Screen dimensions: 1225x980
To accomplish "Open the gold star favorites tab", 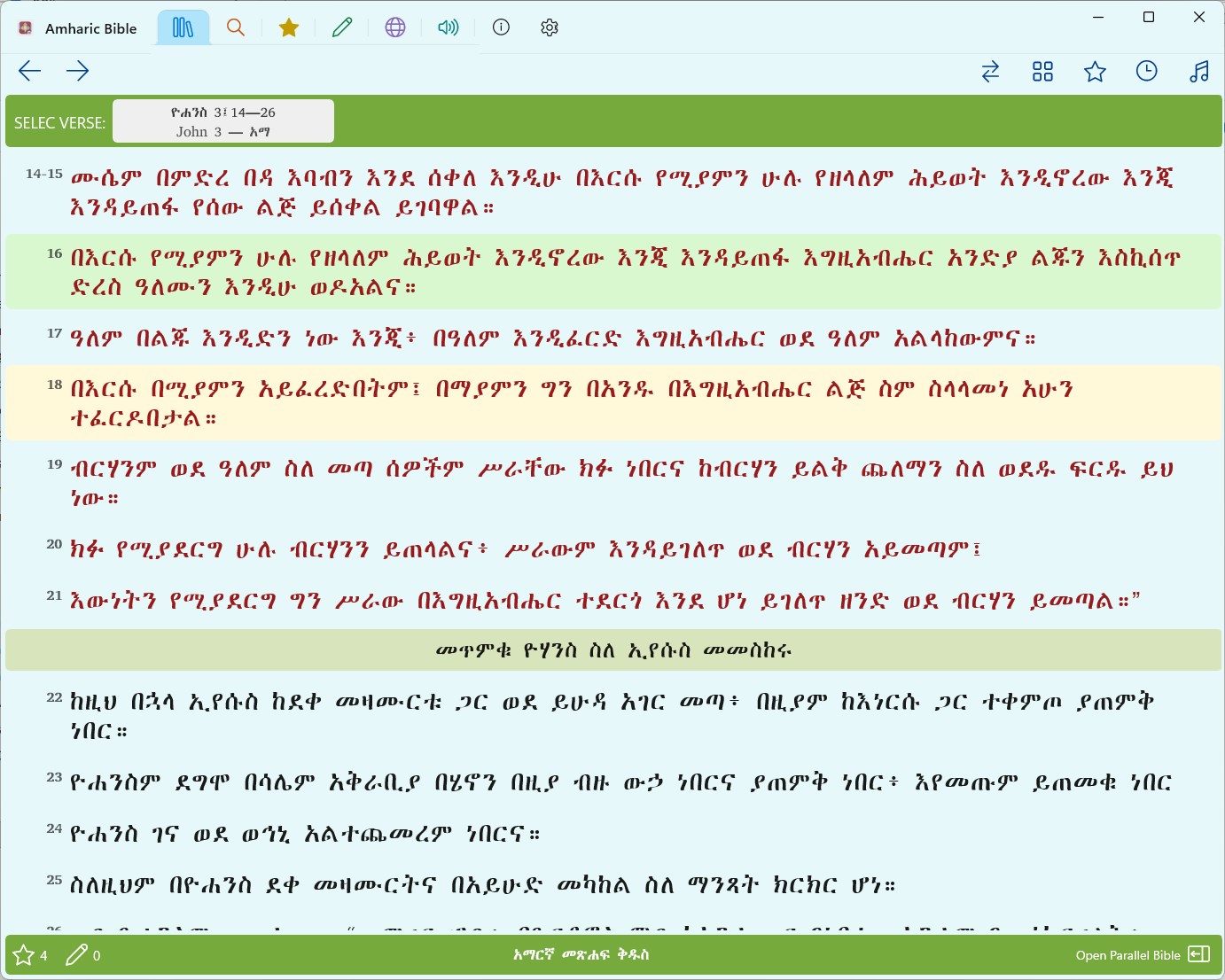I will coord(289,27).
